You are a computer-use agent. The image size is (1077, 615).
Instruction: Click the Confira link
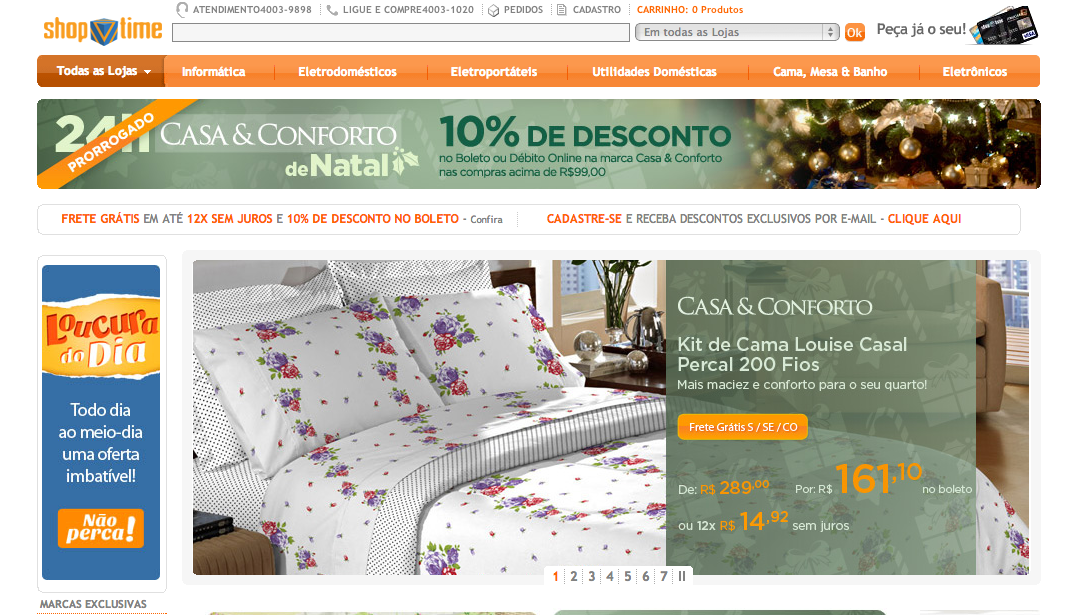coord(486,219)
